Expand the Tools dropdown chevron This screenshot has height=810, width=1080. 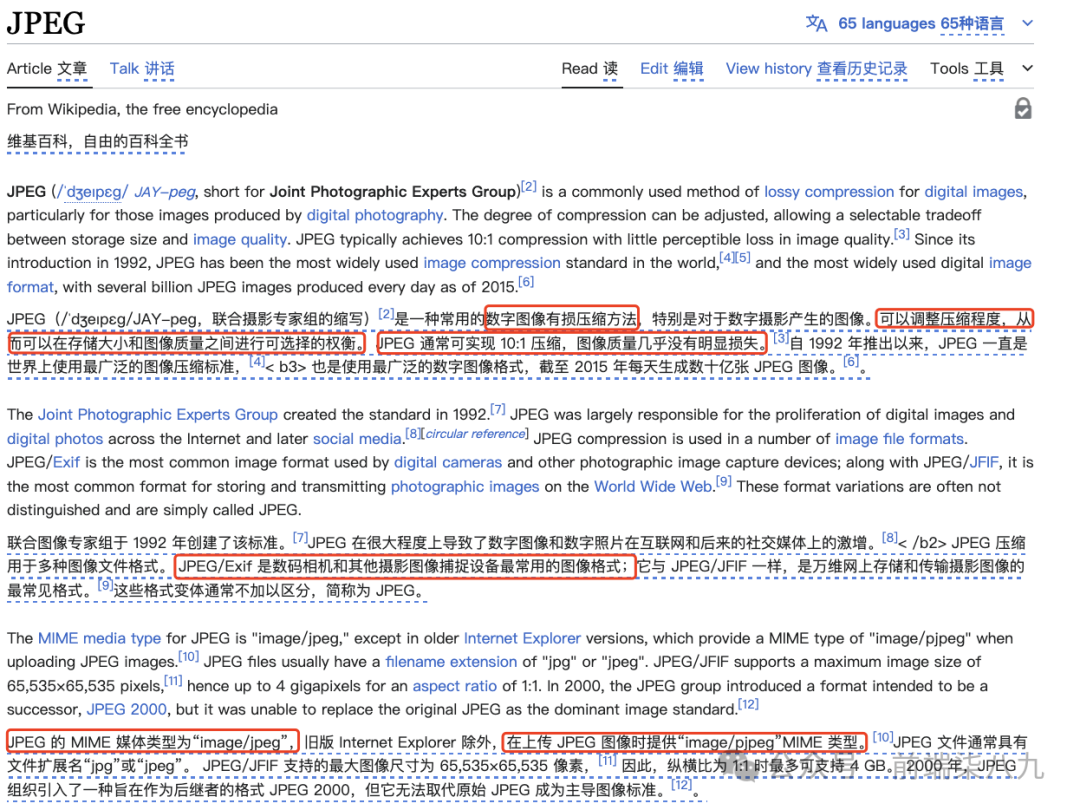1028,68
